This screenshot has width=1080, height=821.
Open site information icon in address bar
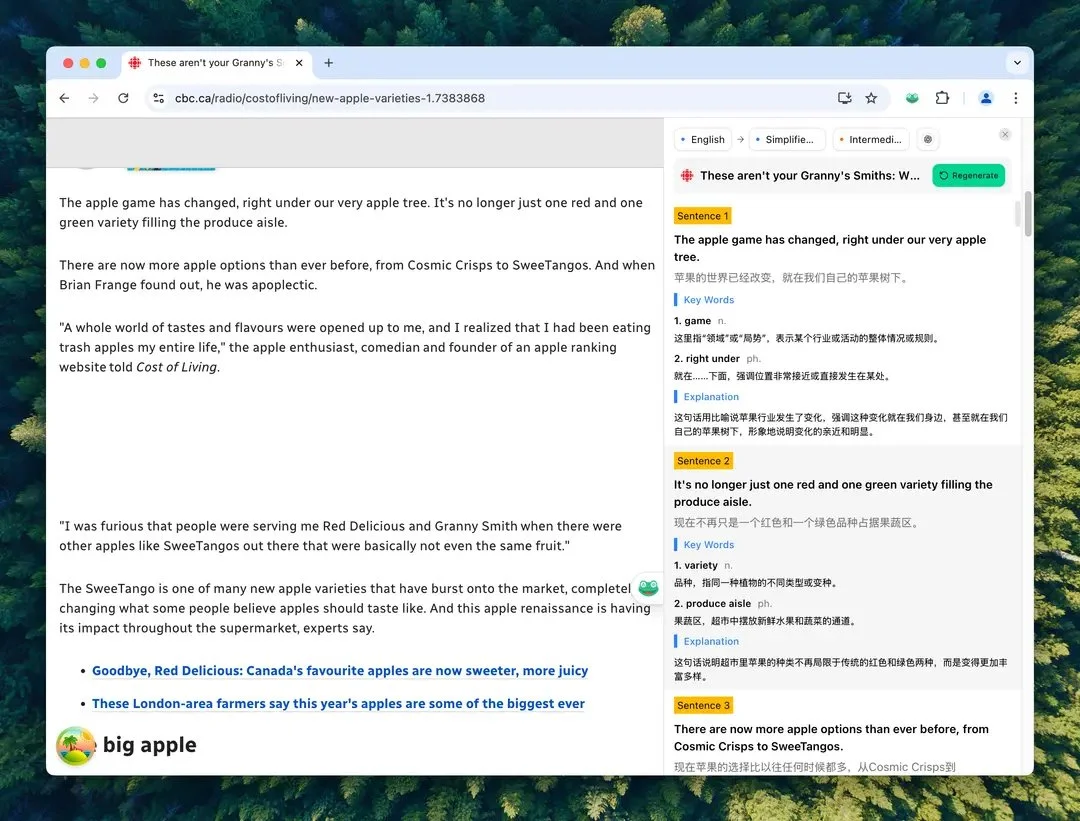click(159, 98)
